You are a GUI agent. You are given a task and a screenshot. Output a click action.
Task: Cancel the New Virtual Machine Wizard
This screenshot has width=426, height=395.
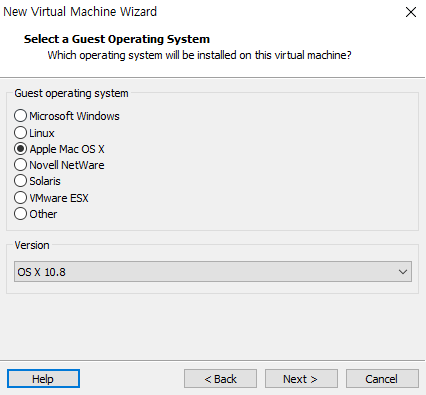pyautogui.click(x=382, y=379)
